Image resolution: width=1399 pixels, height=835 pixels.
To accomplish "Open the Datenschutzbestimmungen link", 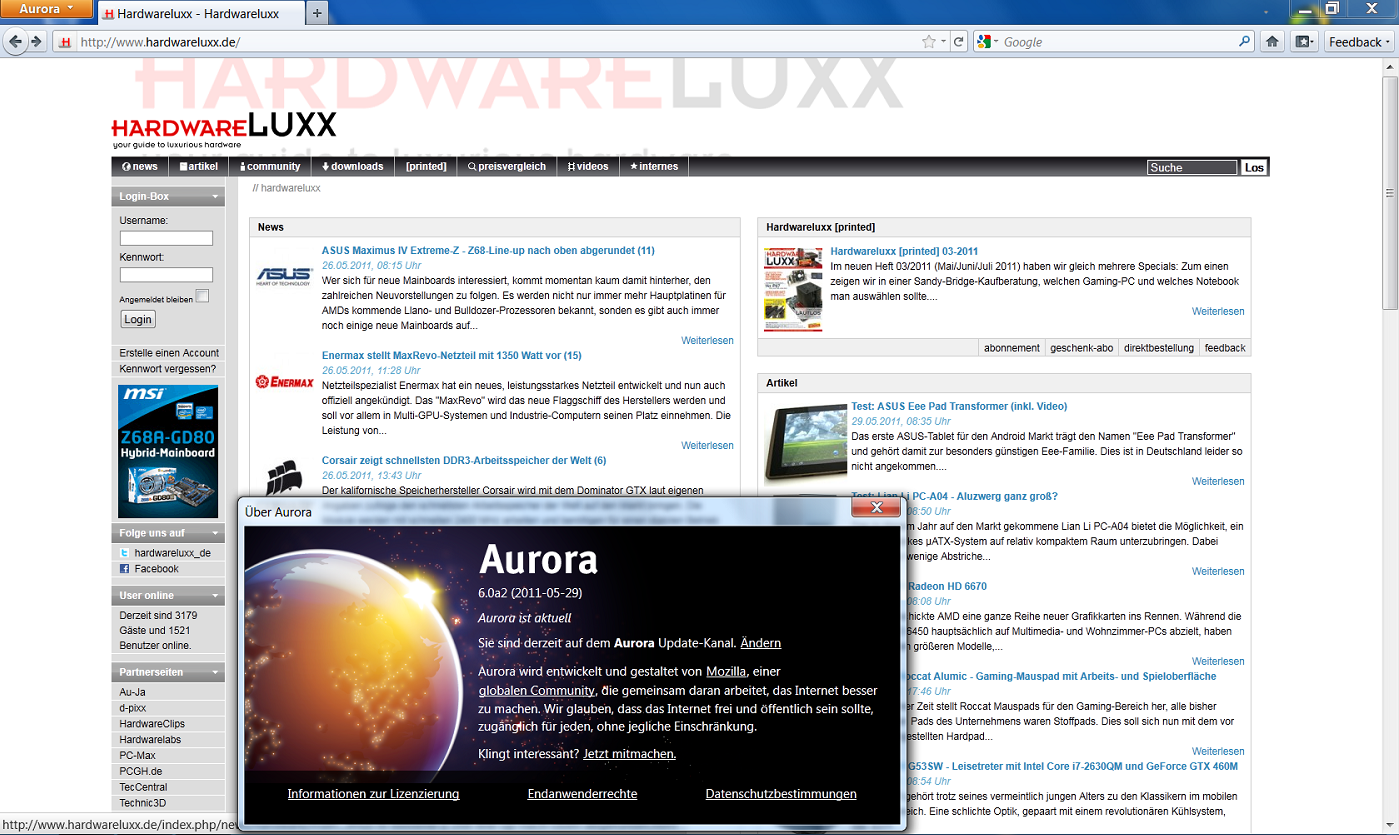I will coord(781,794).
